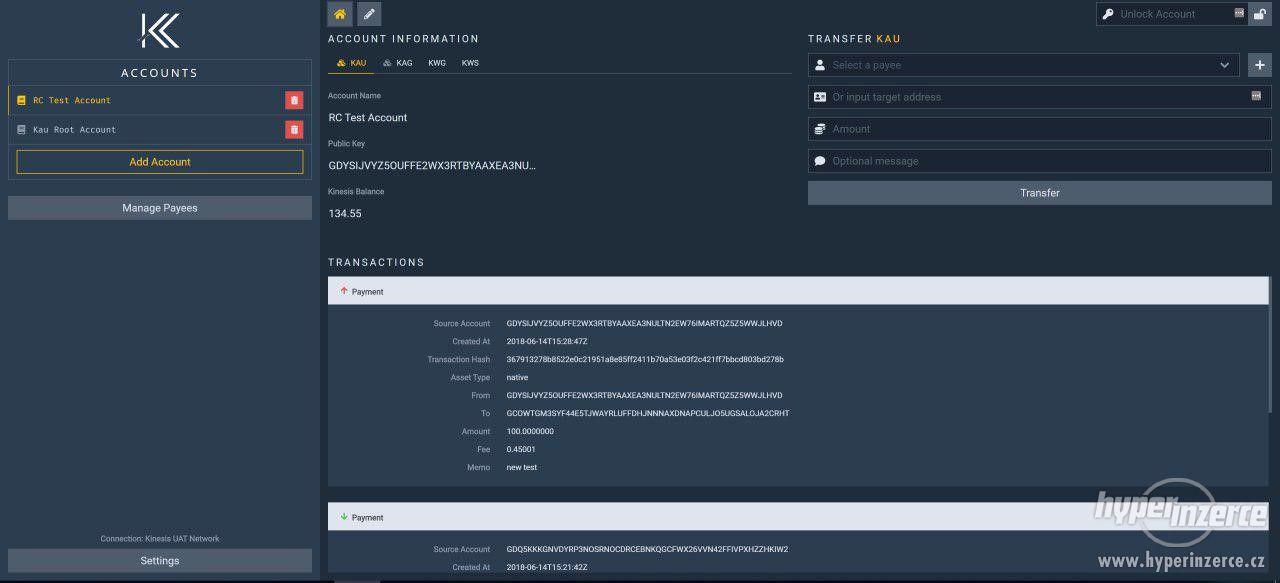The height and width of the screenshot is (583, 1280).
Task: Click Connection: Kinesis UAT Network status text
Action: click(x=160, y=538)
